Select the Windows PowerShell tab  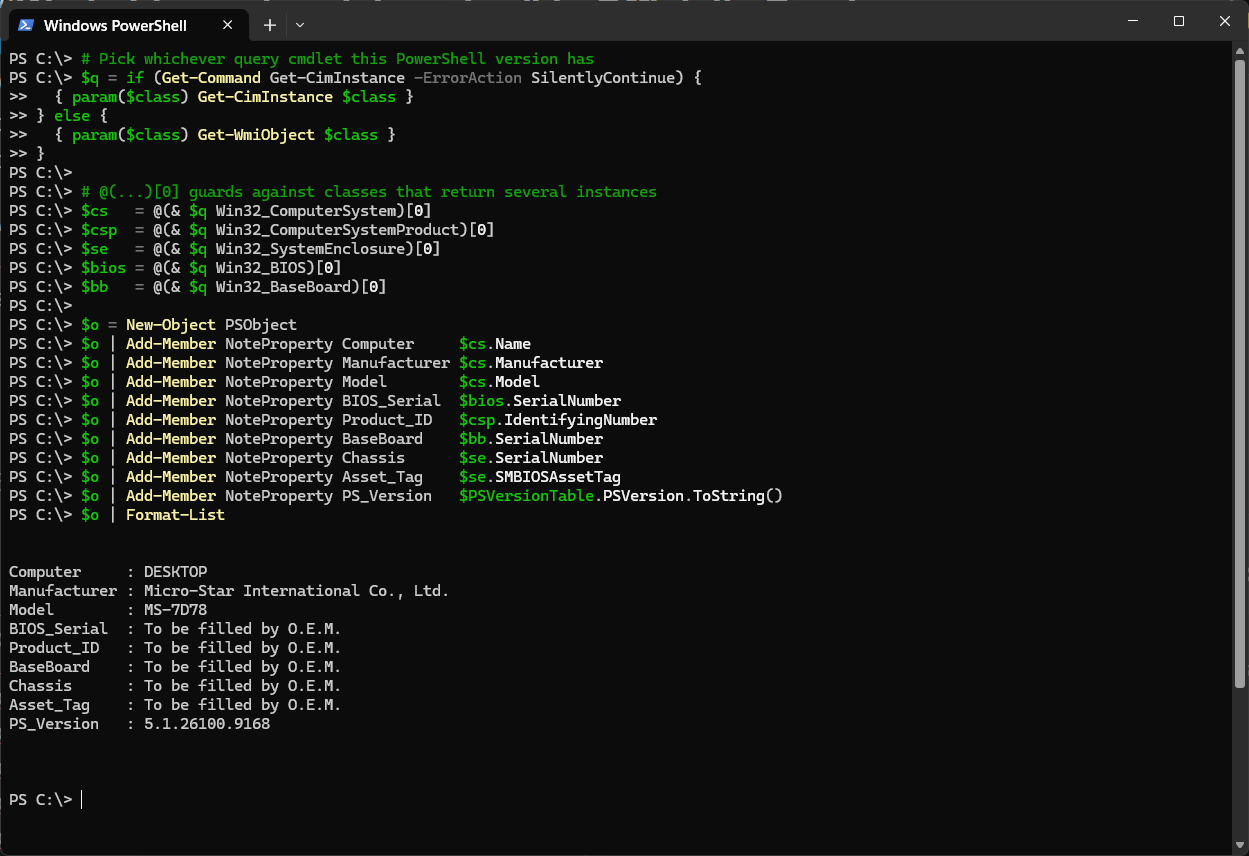128,25
